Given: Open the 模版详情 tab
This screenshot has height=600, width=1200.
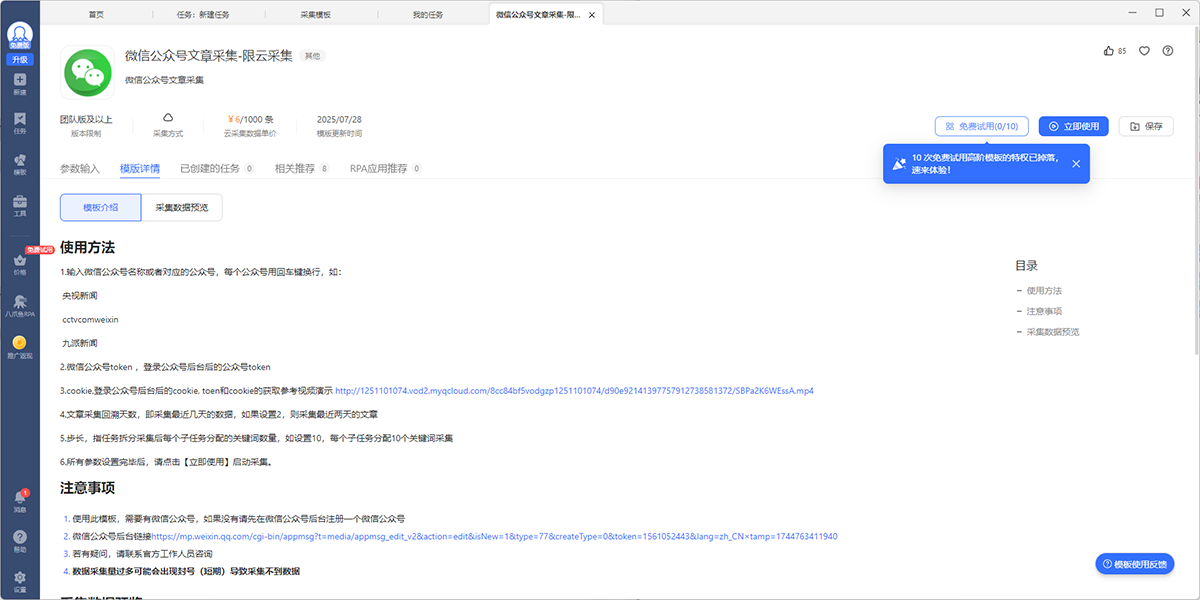Looking at the screenshot, I should pos(140,168).
